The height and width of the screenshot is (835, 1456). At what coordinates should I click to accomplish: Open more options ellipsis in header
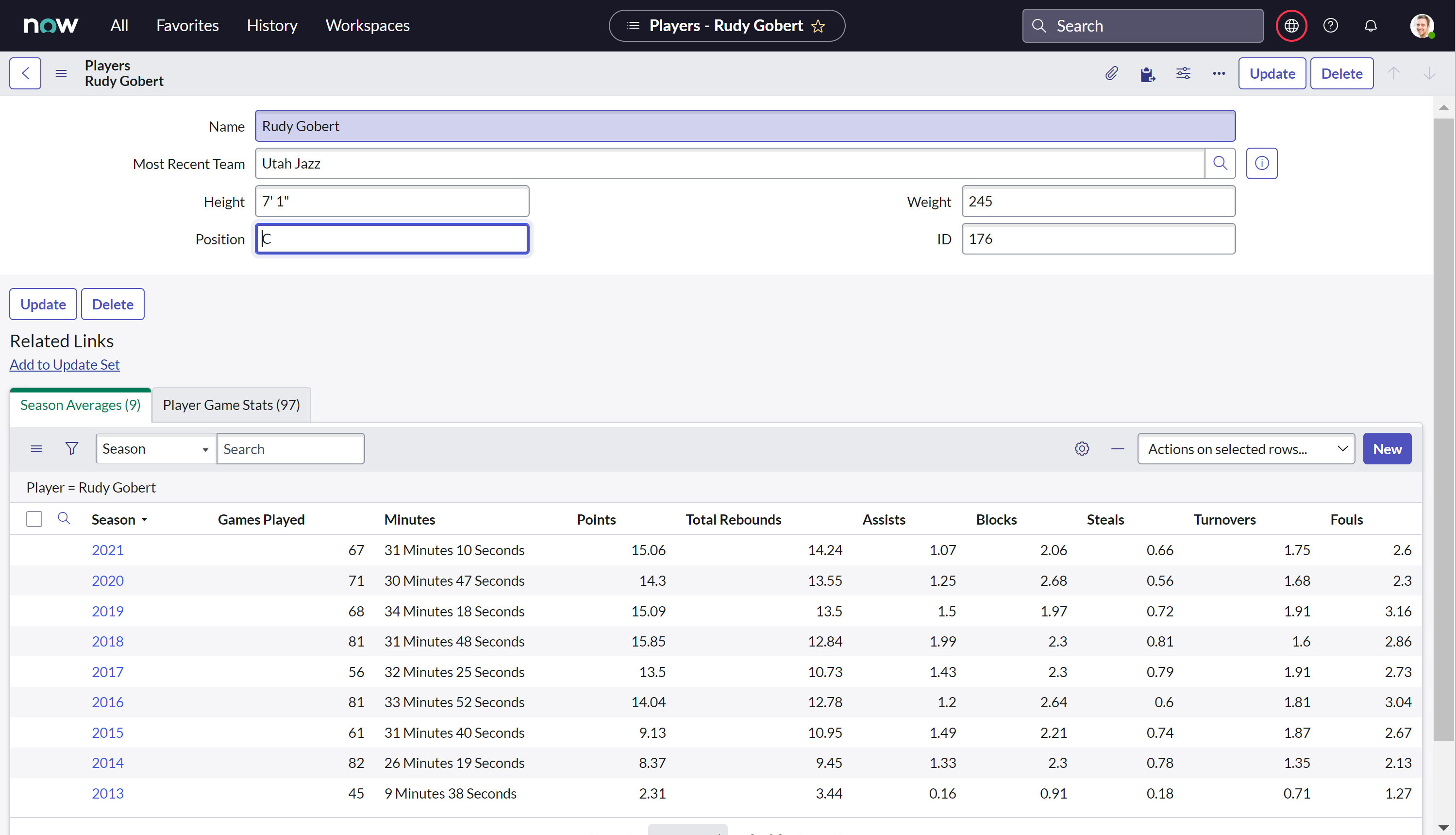coord(1219,73)
